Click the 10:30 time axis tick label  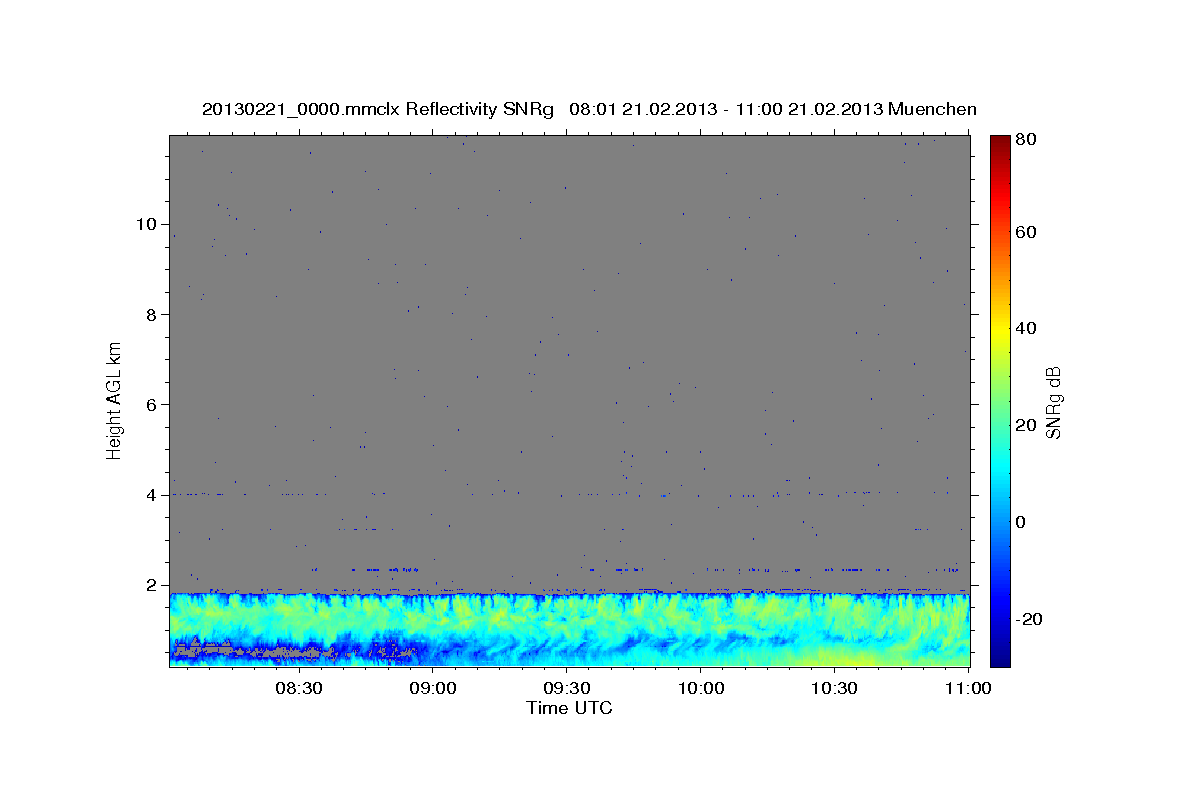coord(834,688)
